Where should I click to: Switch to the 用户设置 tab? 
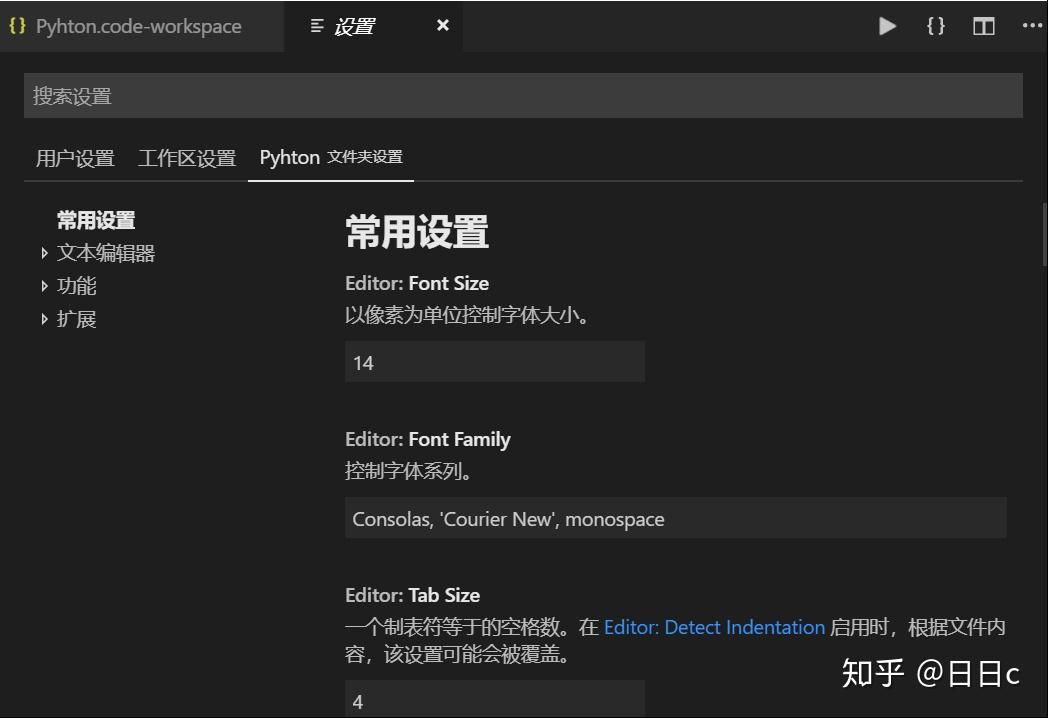tap(75, 158)
